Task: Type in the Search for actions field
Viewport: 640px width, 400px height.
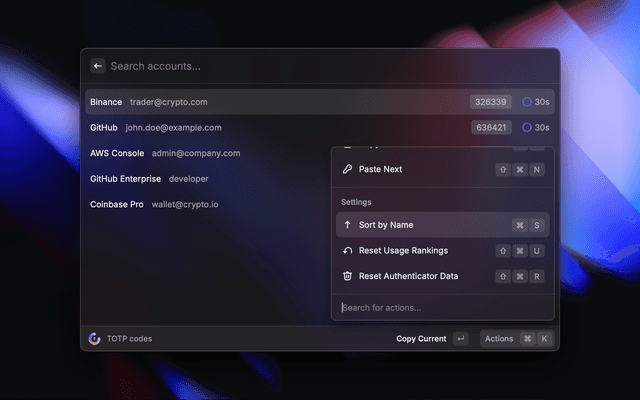Action: pos(440,307)
